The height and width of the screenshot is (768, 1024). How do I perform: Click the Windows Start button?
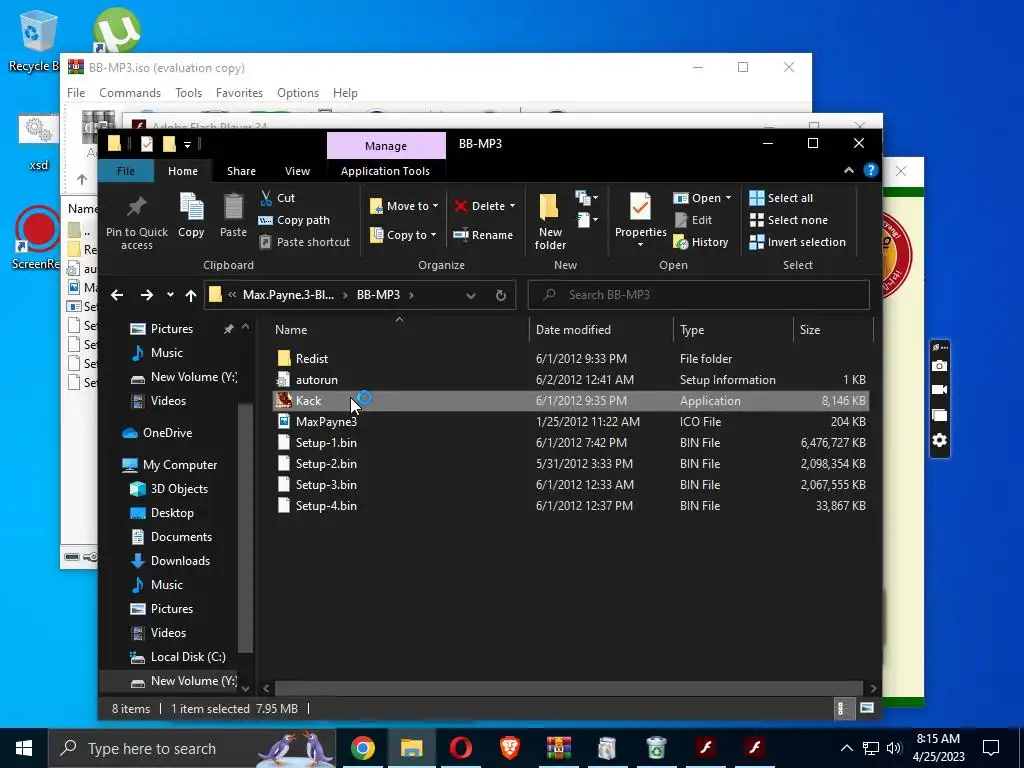[x=24, y=748]
